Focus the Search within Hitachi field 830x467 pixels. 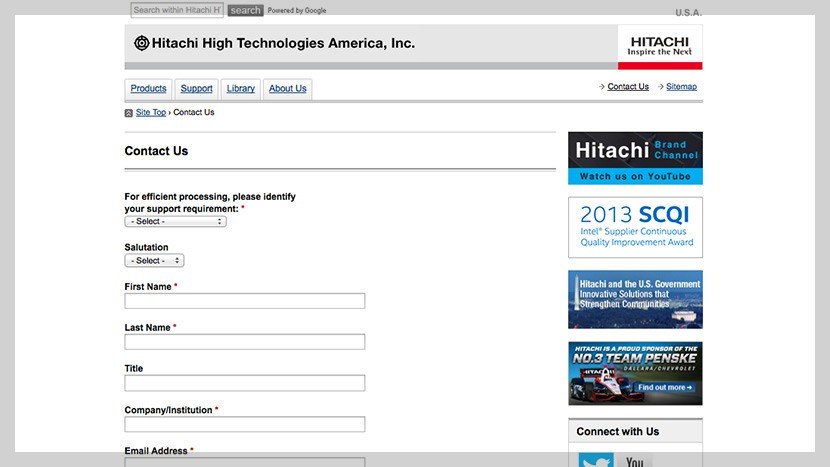pyautogui.click(x=177, y=10)
